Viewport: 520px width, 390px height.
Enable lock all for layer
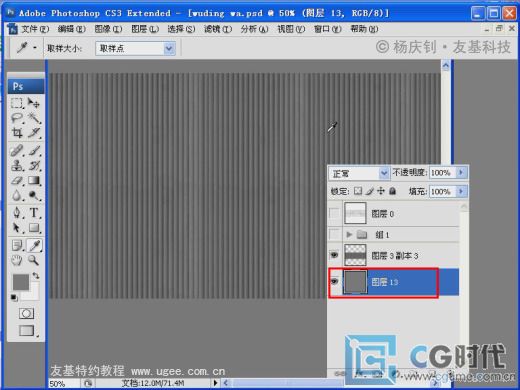tap(392, 191)
